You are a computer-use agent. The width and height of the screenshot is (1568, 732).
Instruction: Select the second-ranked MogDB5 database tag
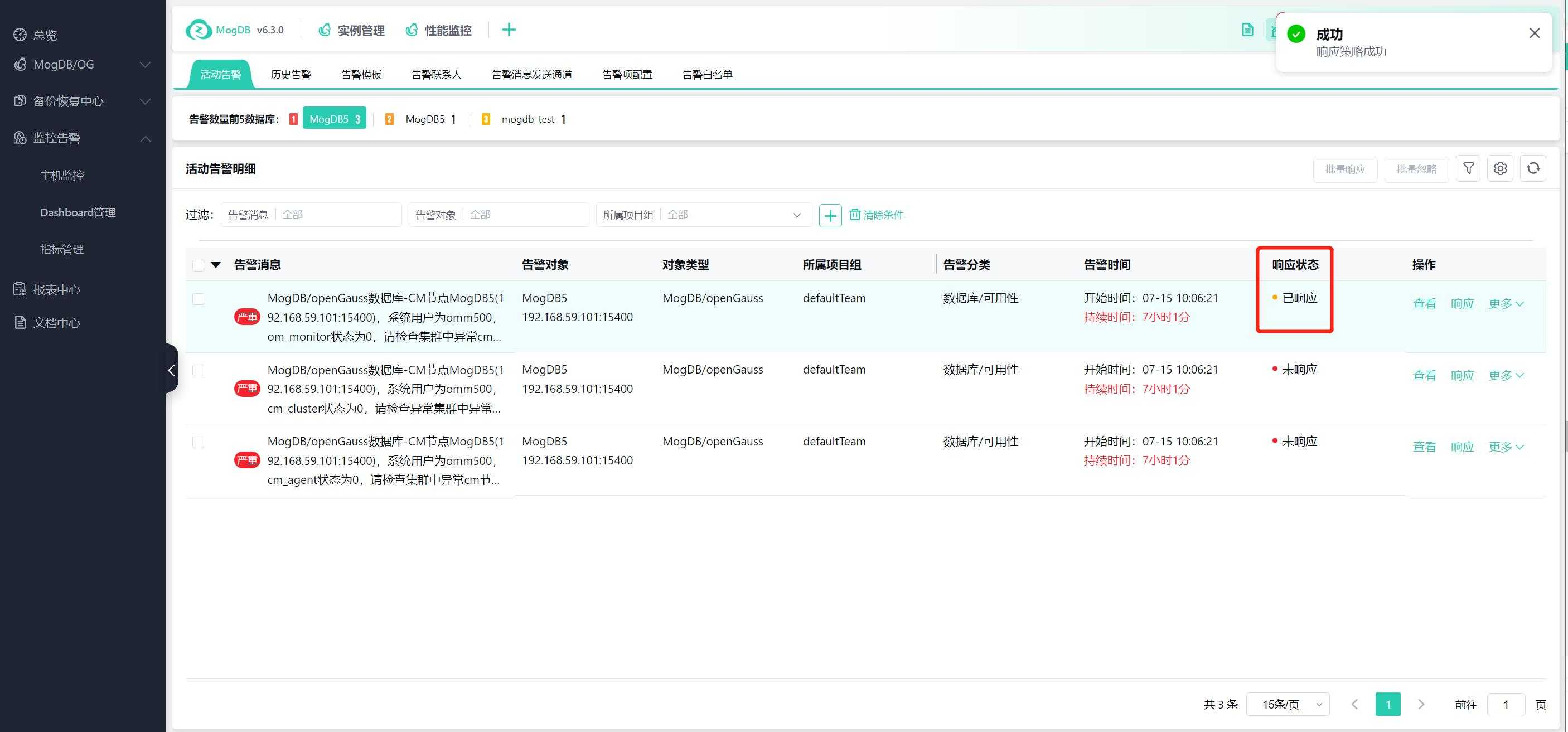point(430,119)
